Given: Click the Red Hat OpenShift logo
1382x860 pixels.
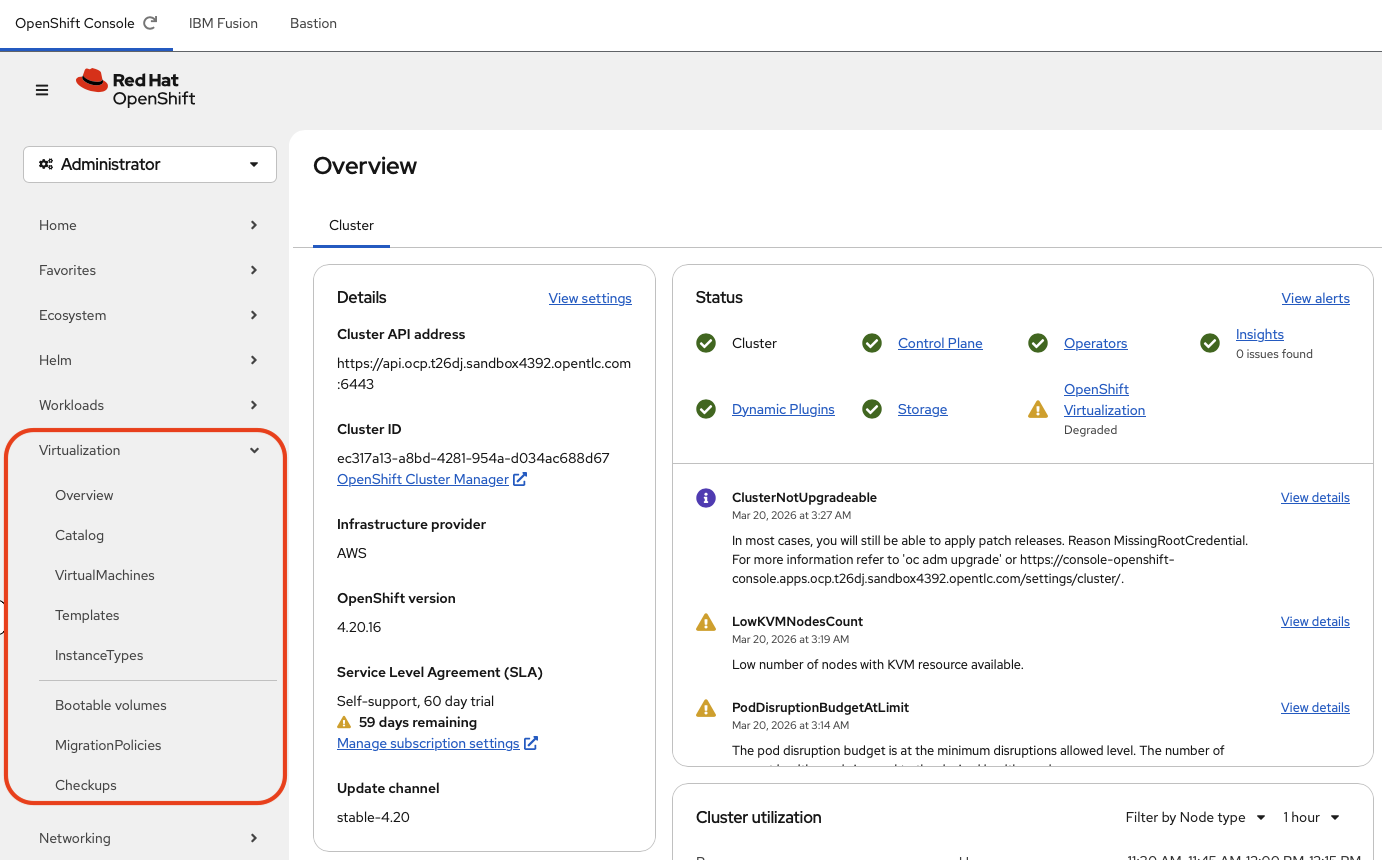Looking at the screenshot, I should coord(136,88).
